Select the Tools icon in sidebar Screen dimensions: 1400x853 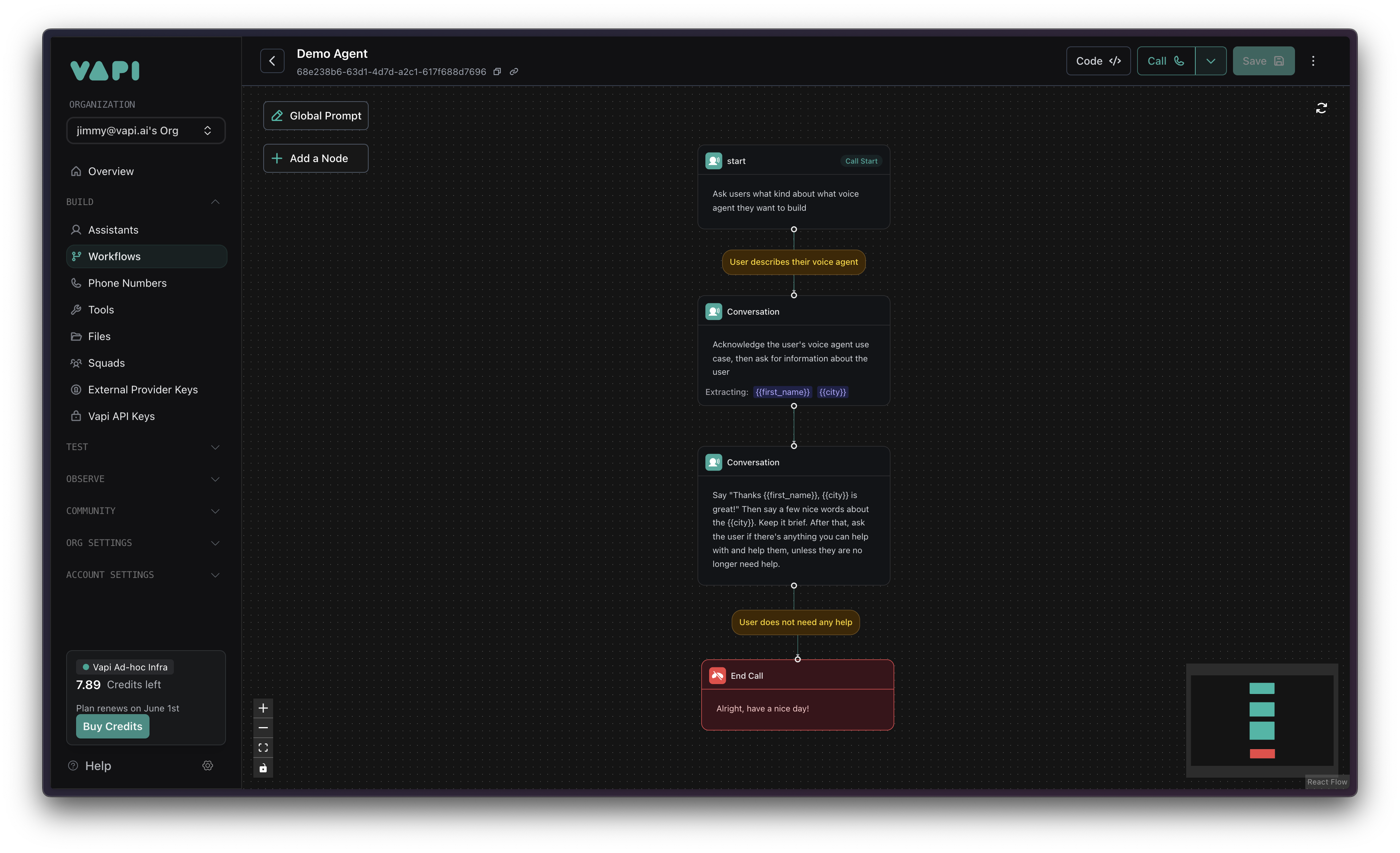(x=77, y=309)
